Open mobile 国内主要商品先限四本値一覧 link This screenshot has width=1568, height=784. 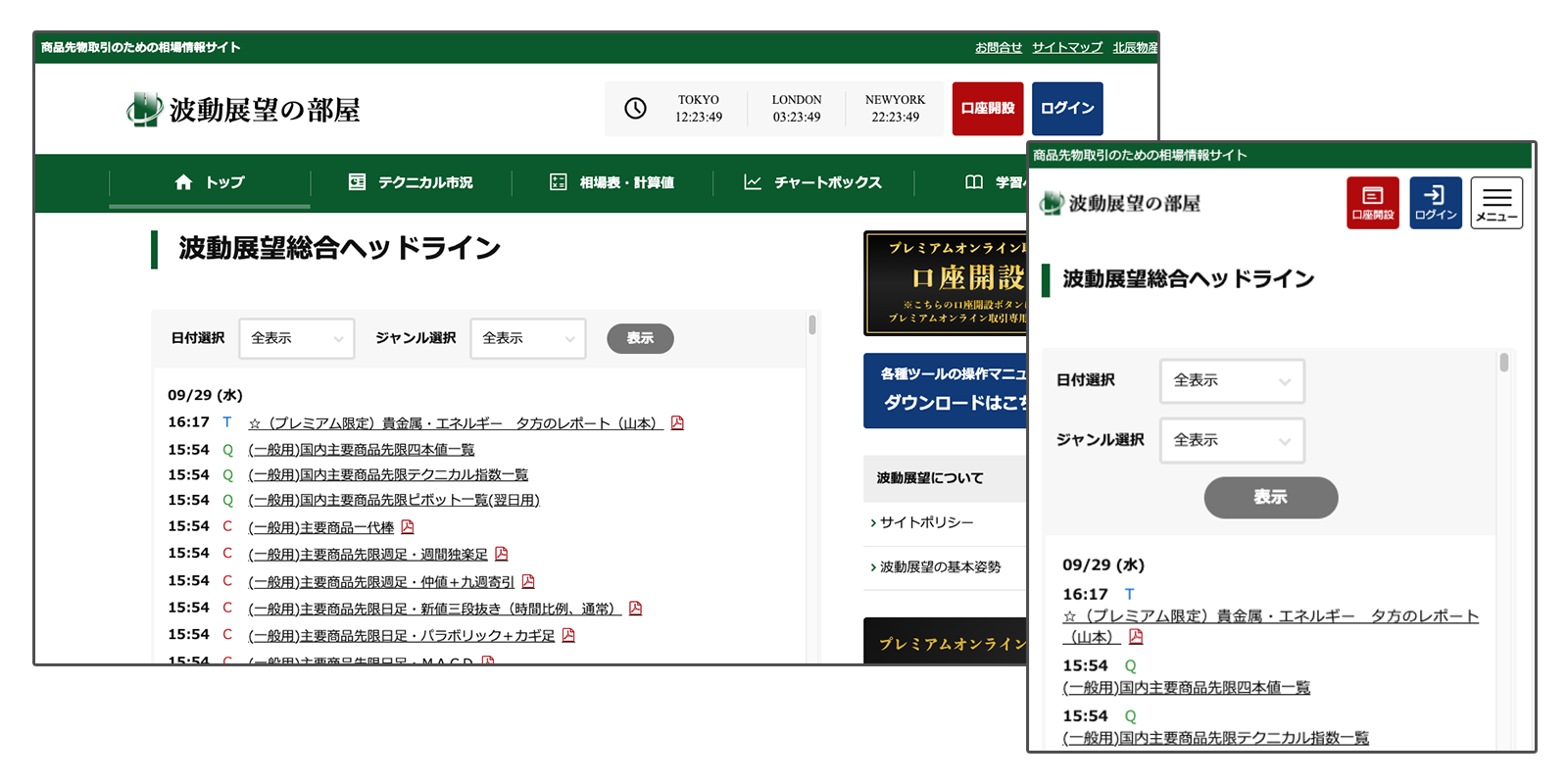click(x=1187, y=688)
